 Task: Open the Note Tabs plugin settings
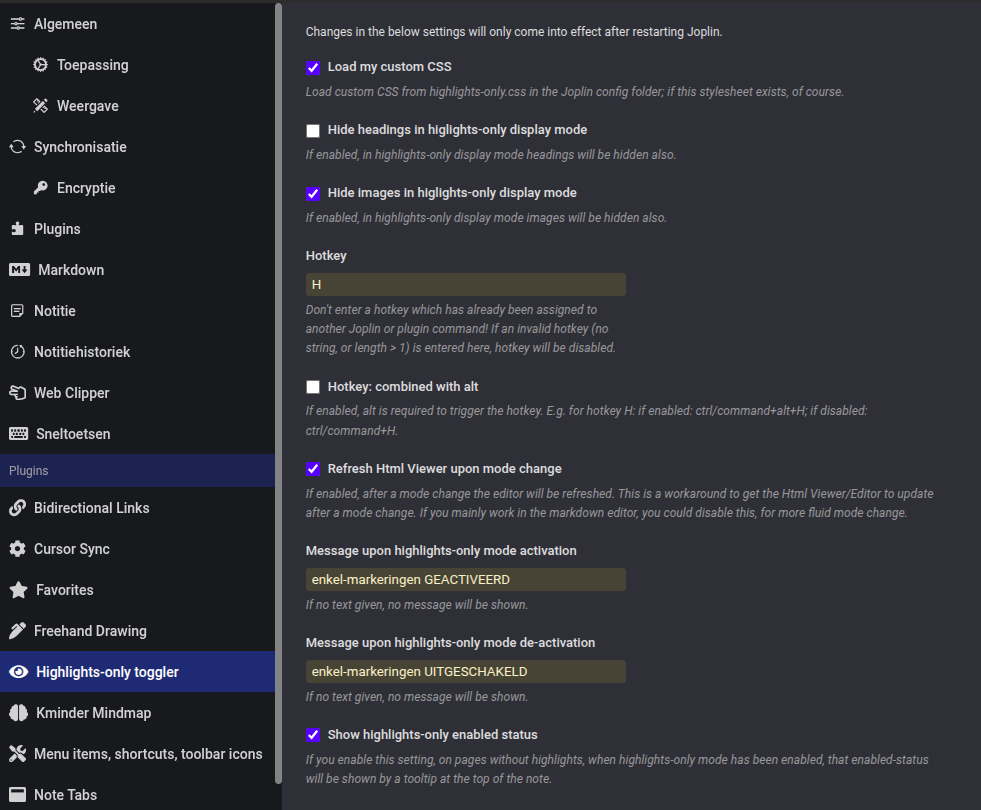pyautogui.click(x=18, y=794)
